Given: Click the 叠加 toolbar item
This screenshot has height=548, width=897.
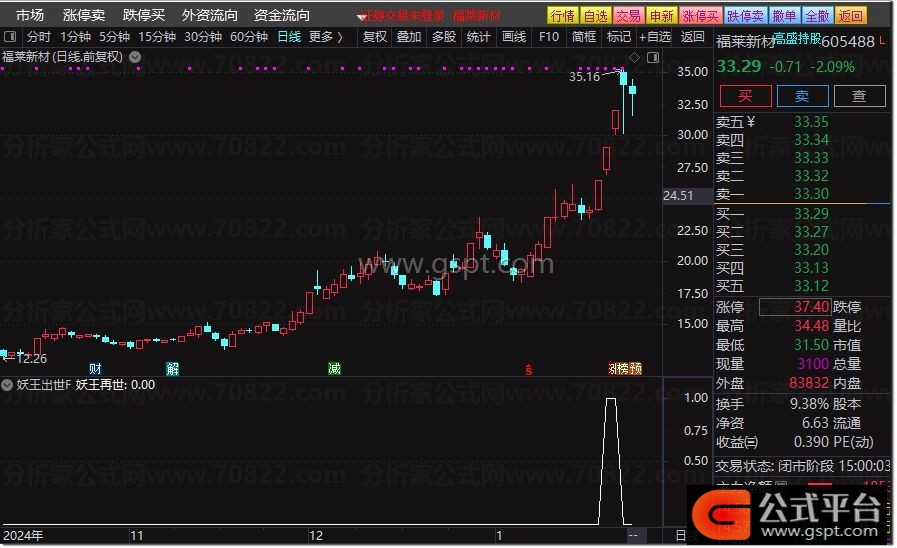Looking at the screenshot, I should tap(409, 37).
